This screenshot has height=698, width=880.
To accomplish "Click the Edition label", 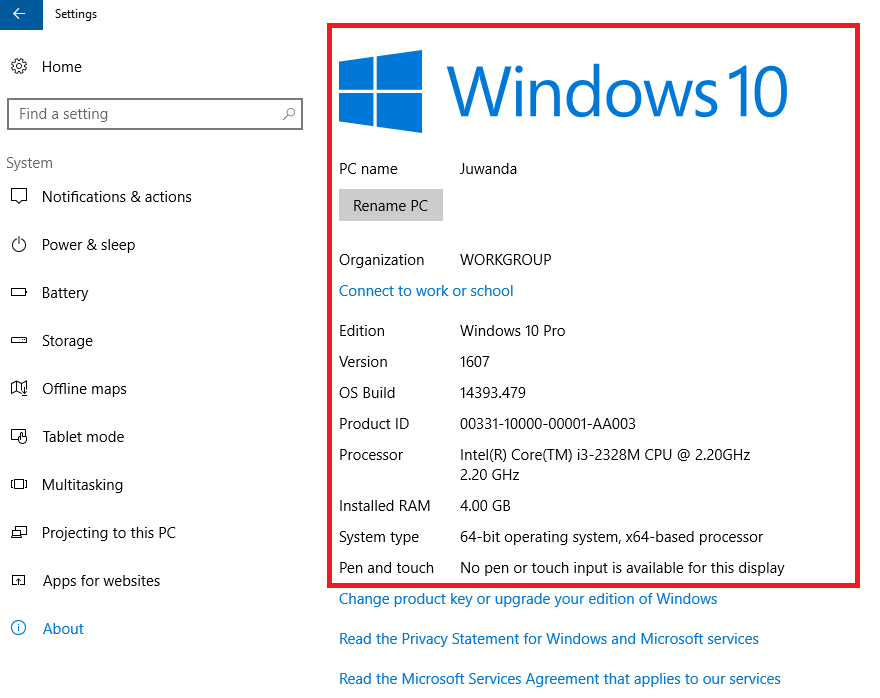I will click(362, 331).
